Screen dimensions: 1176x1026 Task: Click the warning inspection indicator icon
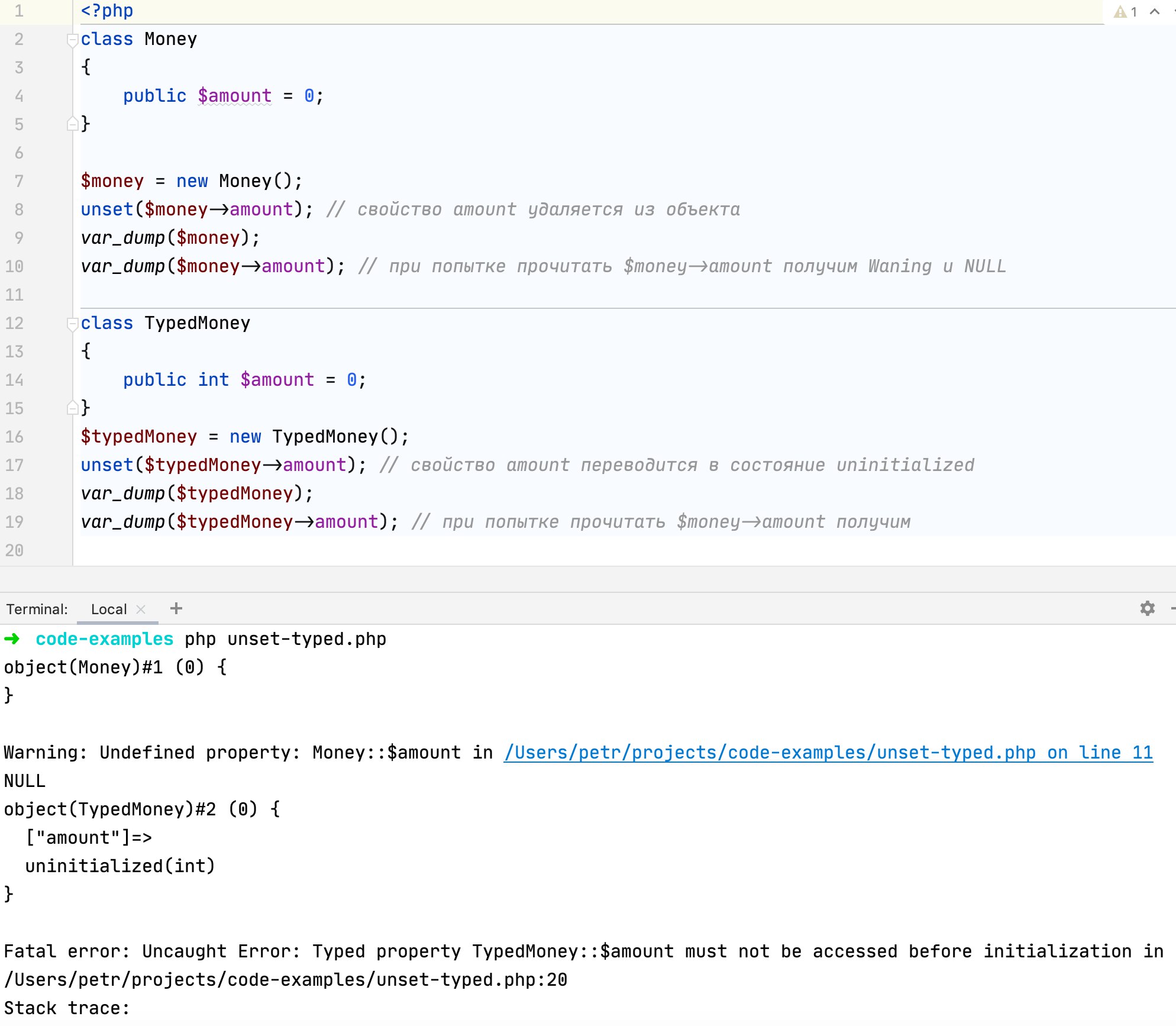pos(1120,12)
